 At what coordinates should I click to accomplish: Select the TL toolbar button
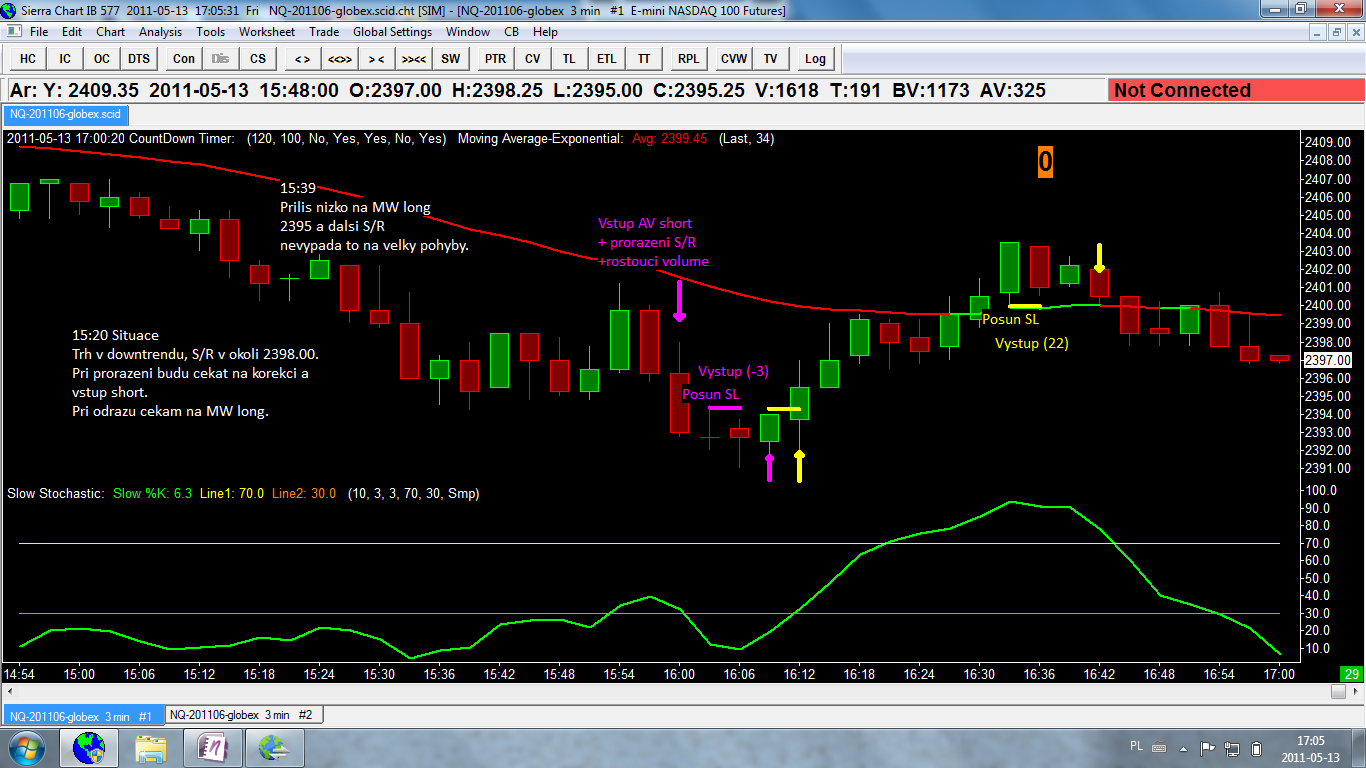(x=570, y=58)
